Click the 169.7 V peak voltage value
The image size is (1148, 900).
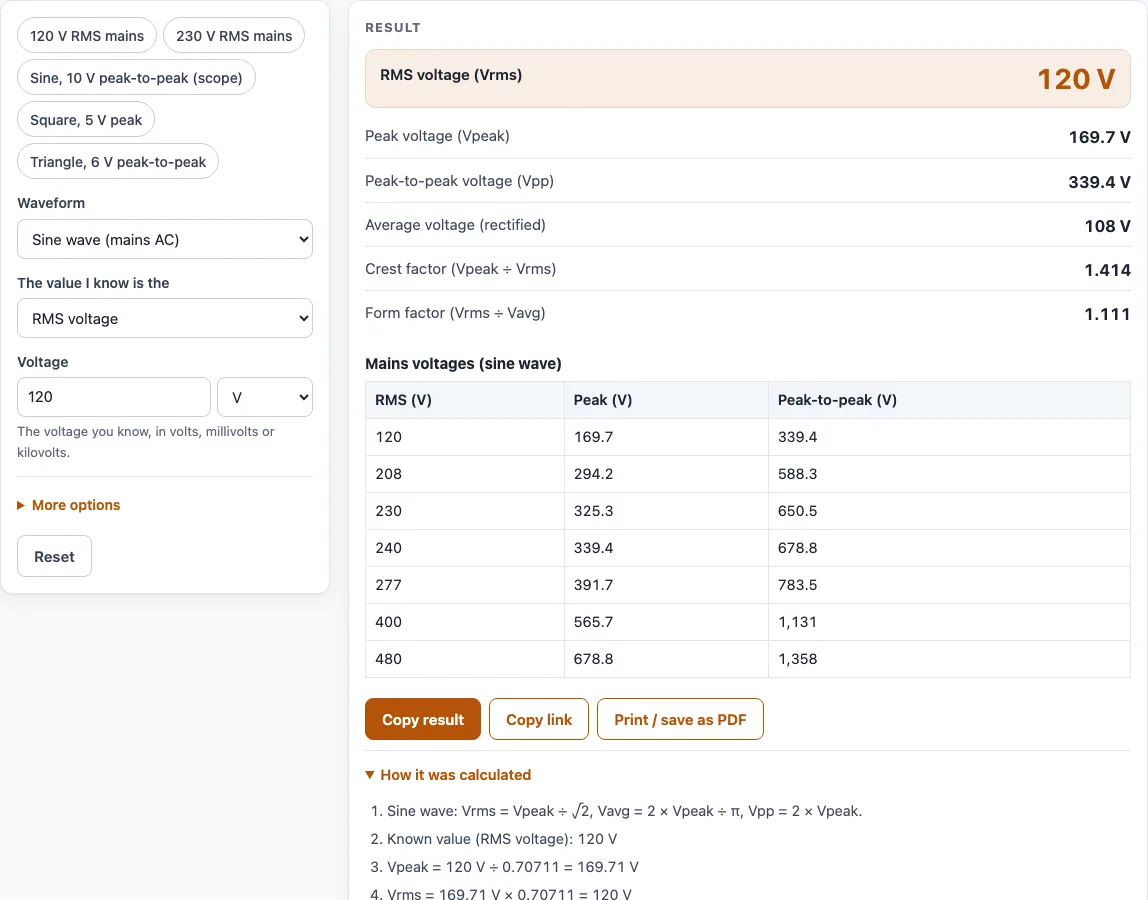pos(1100,137)
